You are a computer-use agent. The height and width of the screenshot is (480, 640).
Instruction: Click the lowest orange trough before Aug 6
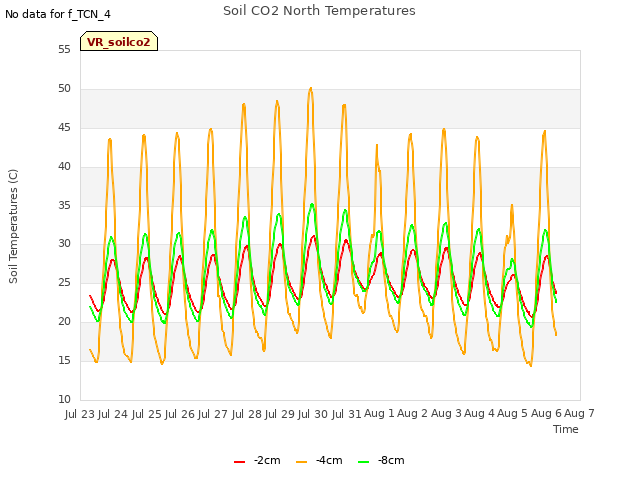pos(531,365)
